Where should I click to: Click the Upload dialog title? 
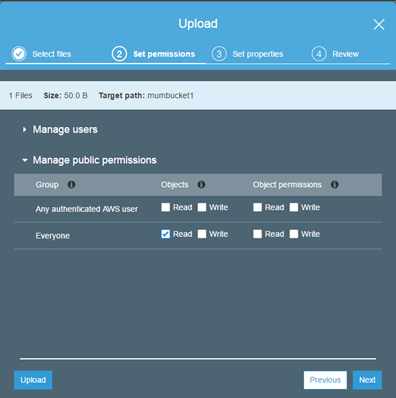click(198, 24)
